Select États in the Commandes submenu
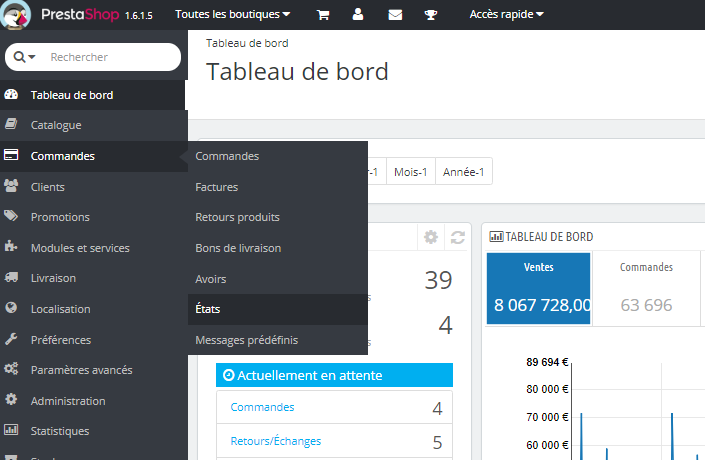The width and height of the screenshot is (705, 460). point(278,309)
